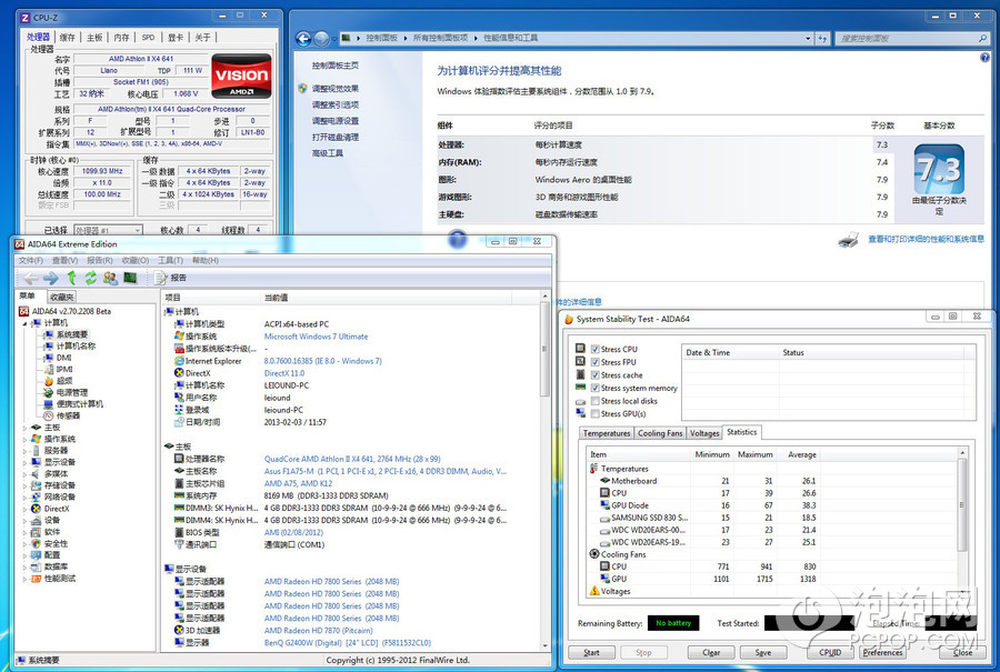The height and width of the screenshot is (672, 1000).
Task: Click the Close button in Stability Test
Action: click(963, 653)
